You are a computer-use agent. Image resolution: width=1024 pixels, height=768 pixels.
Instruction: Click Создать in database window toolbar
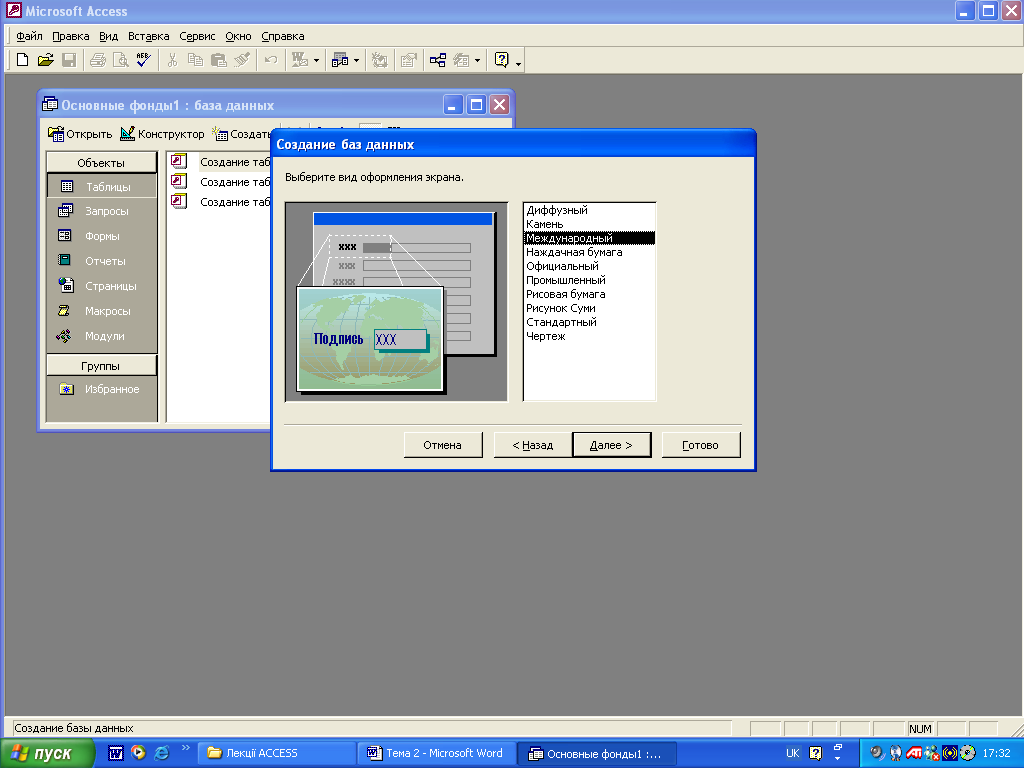[241, 134]
